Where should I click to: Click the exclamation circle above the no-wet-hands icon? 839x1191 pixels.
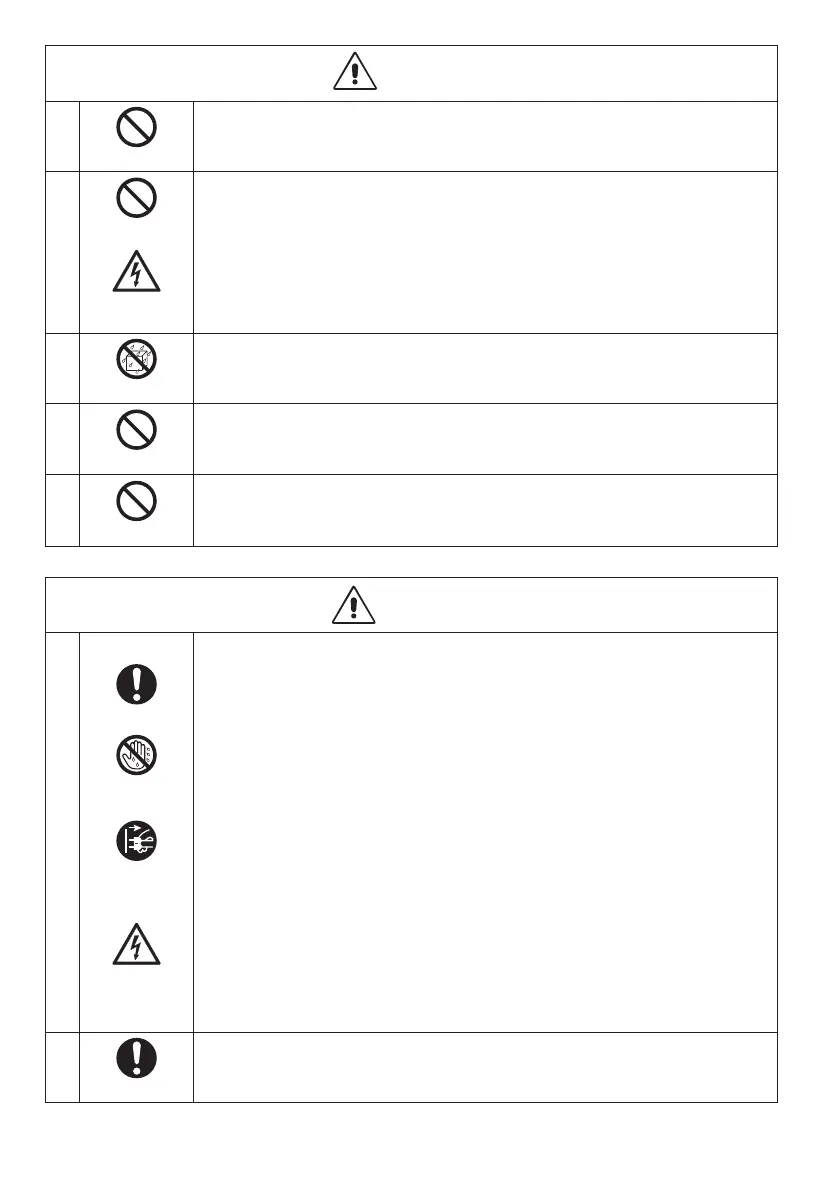pyautogui.click(x=136, y=685)
